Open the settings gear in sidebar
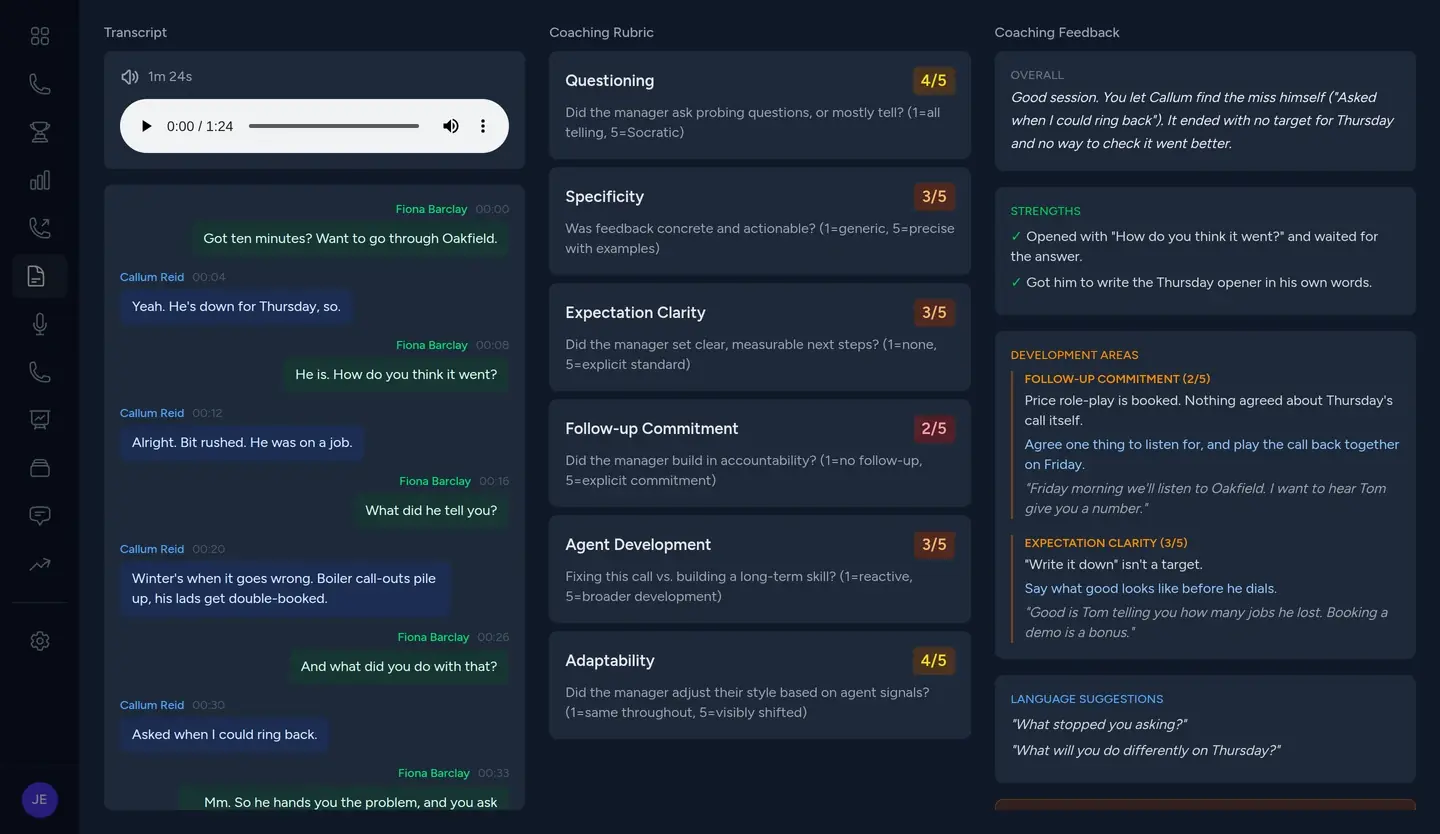The image size is (1440, 834). click(x=40, y=641)
